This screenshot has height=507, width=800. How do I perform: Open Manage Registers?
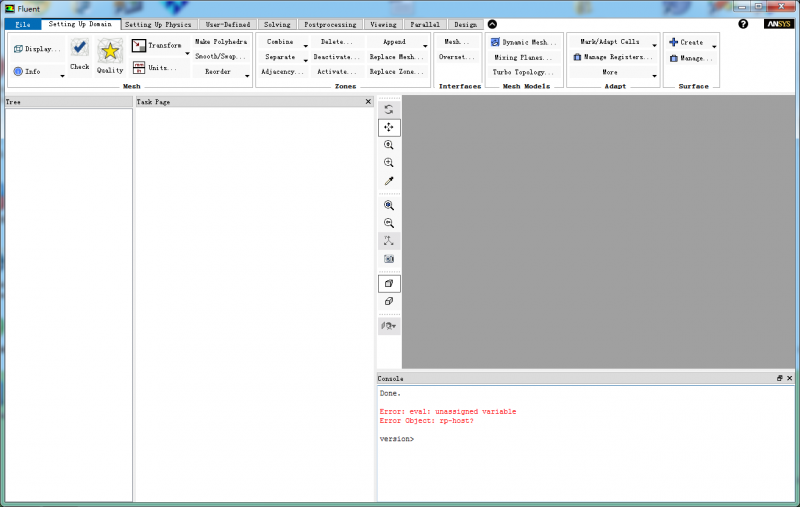613,57
